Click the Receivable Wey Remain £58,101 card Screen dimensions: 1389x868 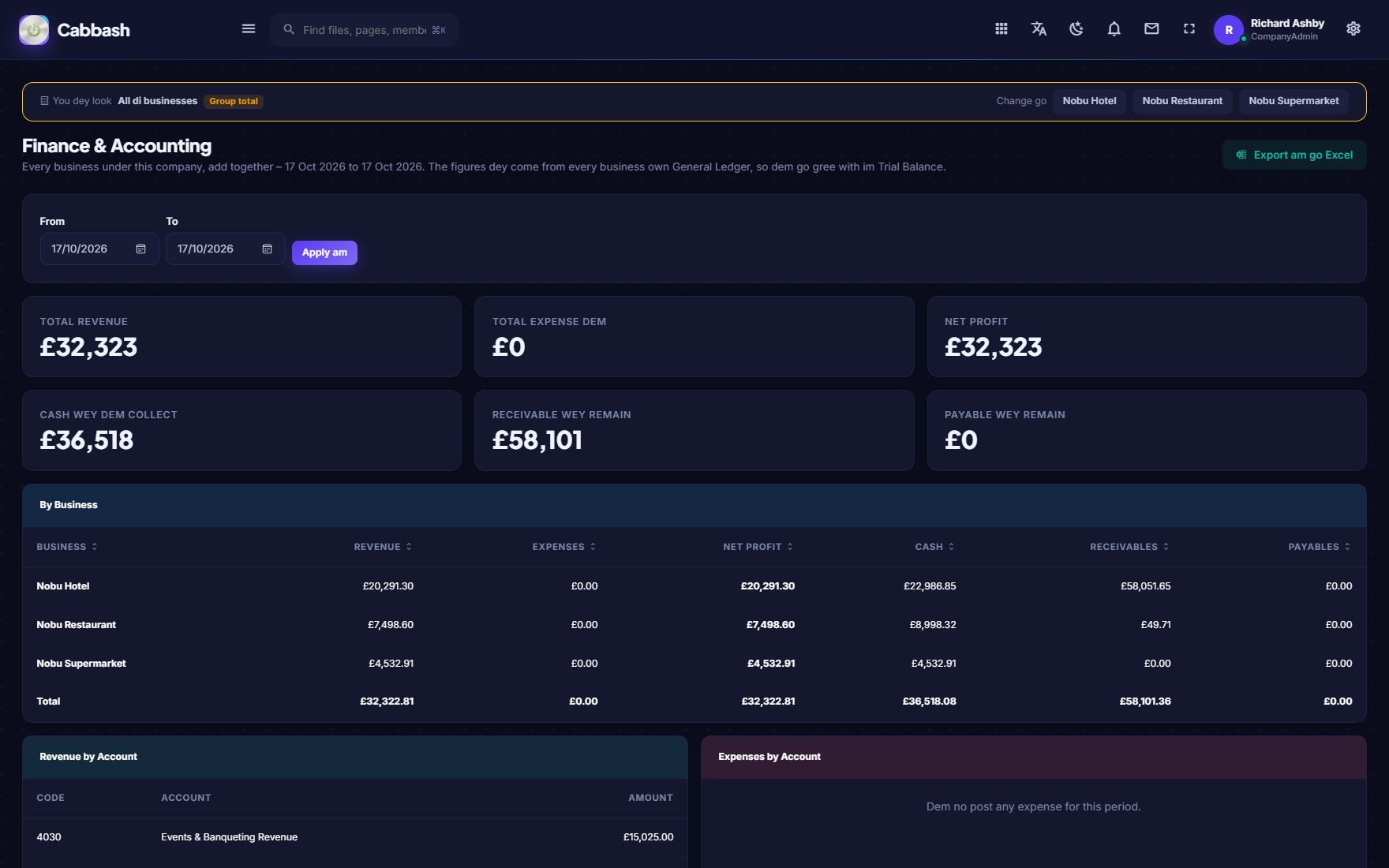(x=694, y=430)
